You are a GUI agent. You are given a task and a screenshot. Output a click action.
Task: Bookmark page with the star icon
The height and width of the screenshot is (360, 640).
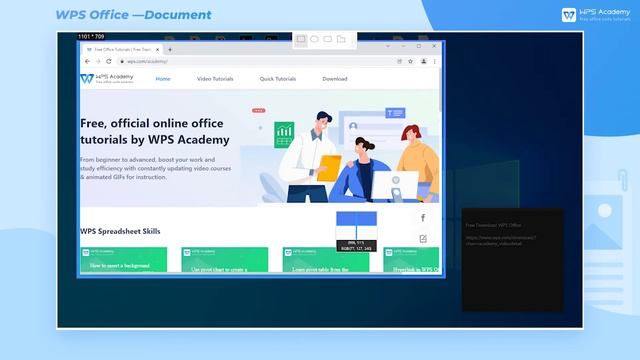tap(411, 61)
